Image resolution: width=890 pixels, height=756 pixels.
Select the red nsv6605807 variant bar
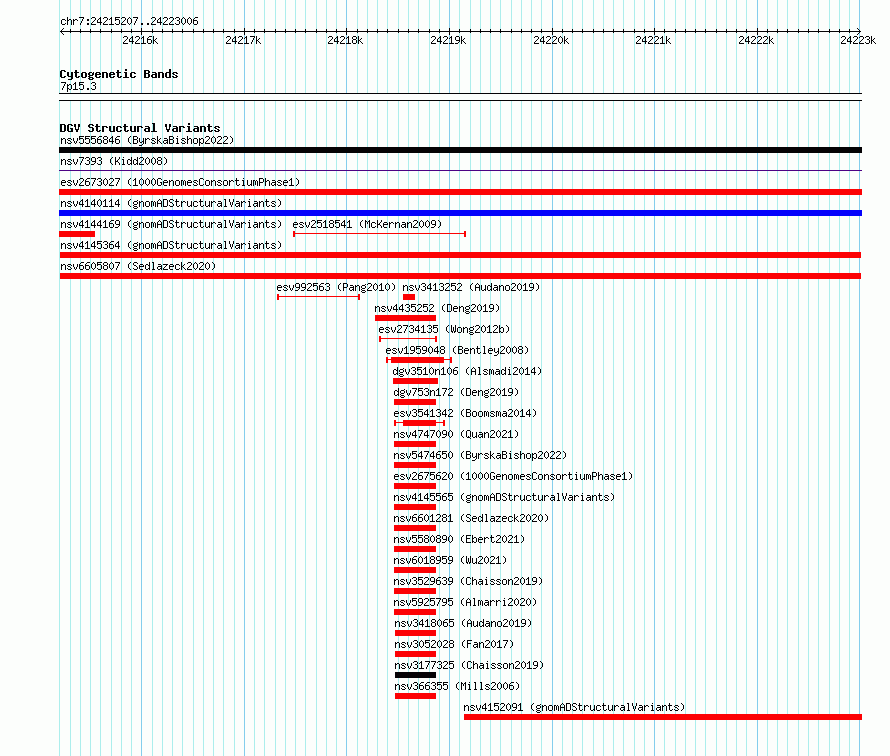tap(460, 276)
